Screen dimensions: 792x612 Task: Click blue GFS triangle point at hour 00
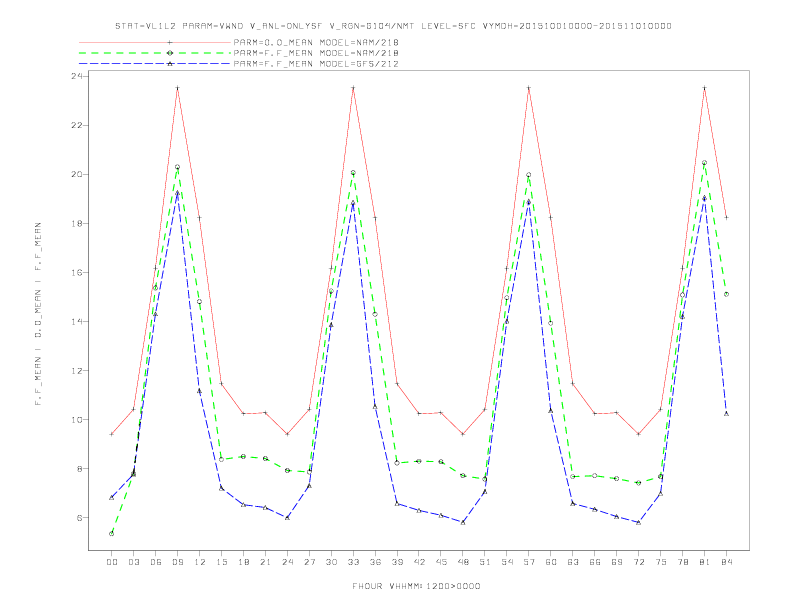(x=112, y=497)
